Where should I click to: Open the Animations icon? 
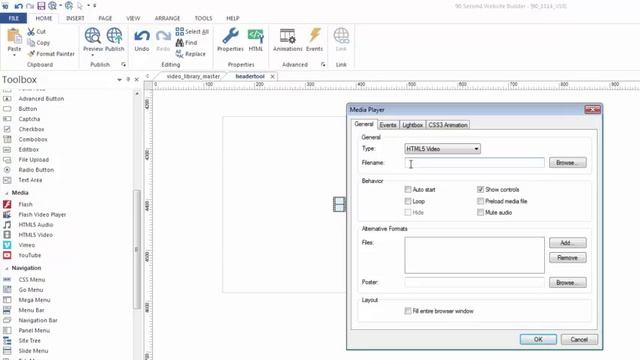(288, 36)
